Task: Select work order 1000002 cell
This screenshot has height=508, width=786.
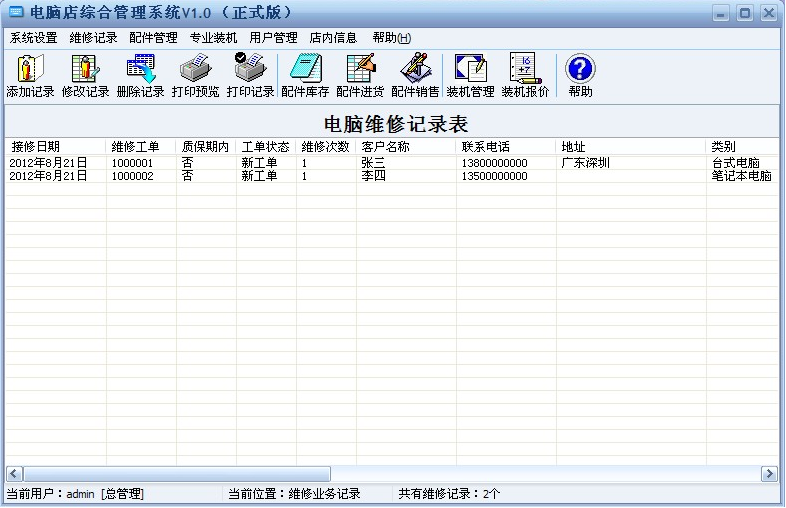Action: pyautogui.click(x=132, y=176)
